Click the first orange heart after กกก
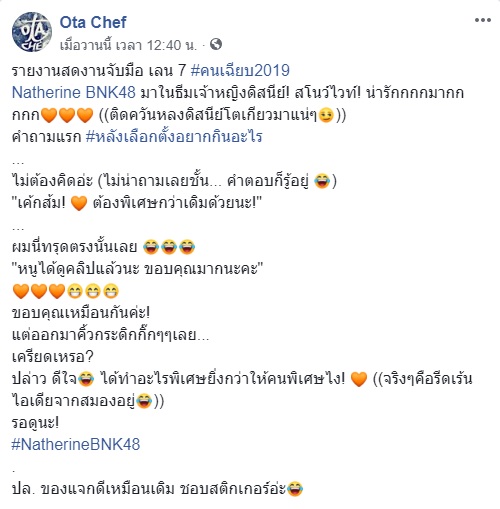Image resolution: width=500 pixels, height=509 pixels. [49, 116]
